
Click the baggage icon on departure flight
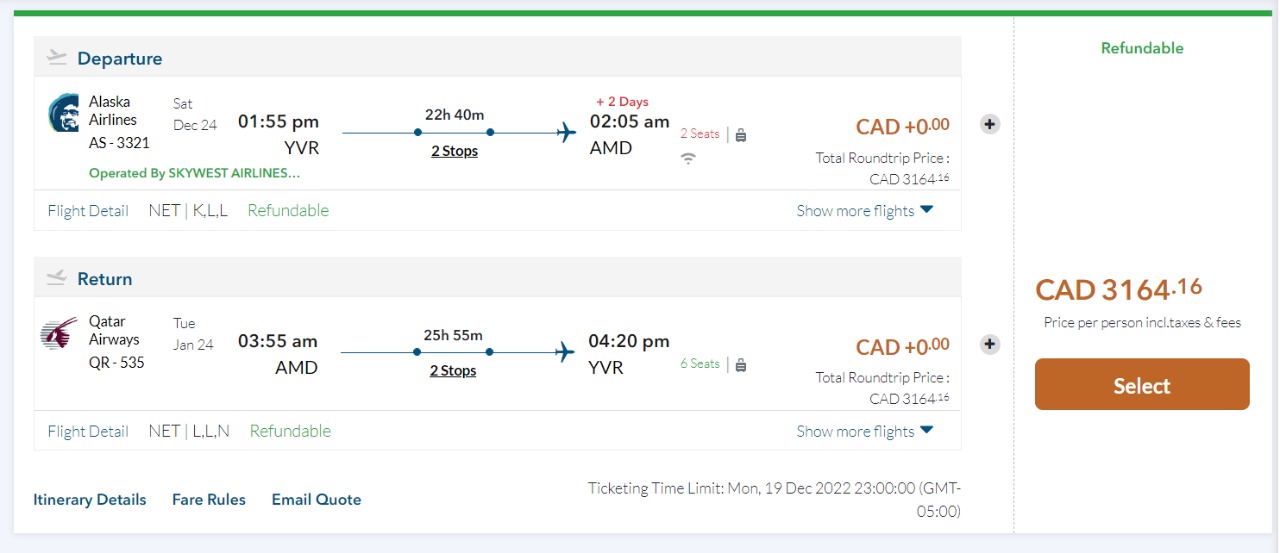coord(741,135)
